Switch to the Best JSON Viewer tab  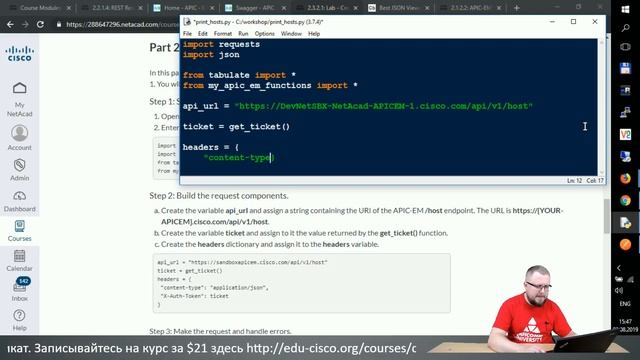pyautogui.click(x=399, y=8)
